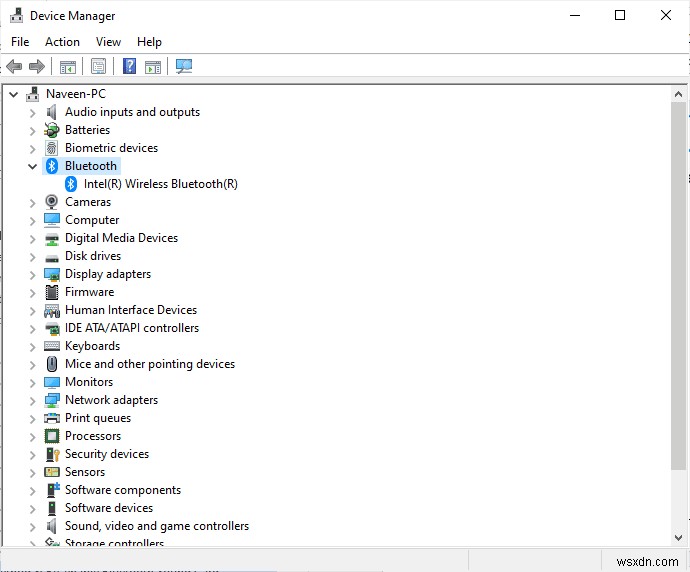Screen dimensions: 690x572
Task: Click the IDE ATA/ATAPI controllers icon
Action: pyautogui.click(x=52, y=328)
